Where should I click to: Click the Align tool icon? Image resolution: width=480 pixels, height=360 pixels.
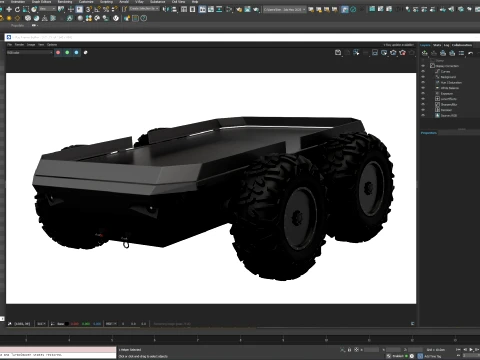[174, 9]
